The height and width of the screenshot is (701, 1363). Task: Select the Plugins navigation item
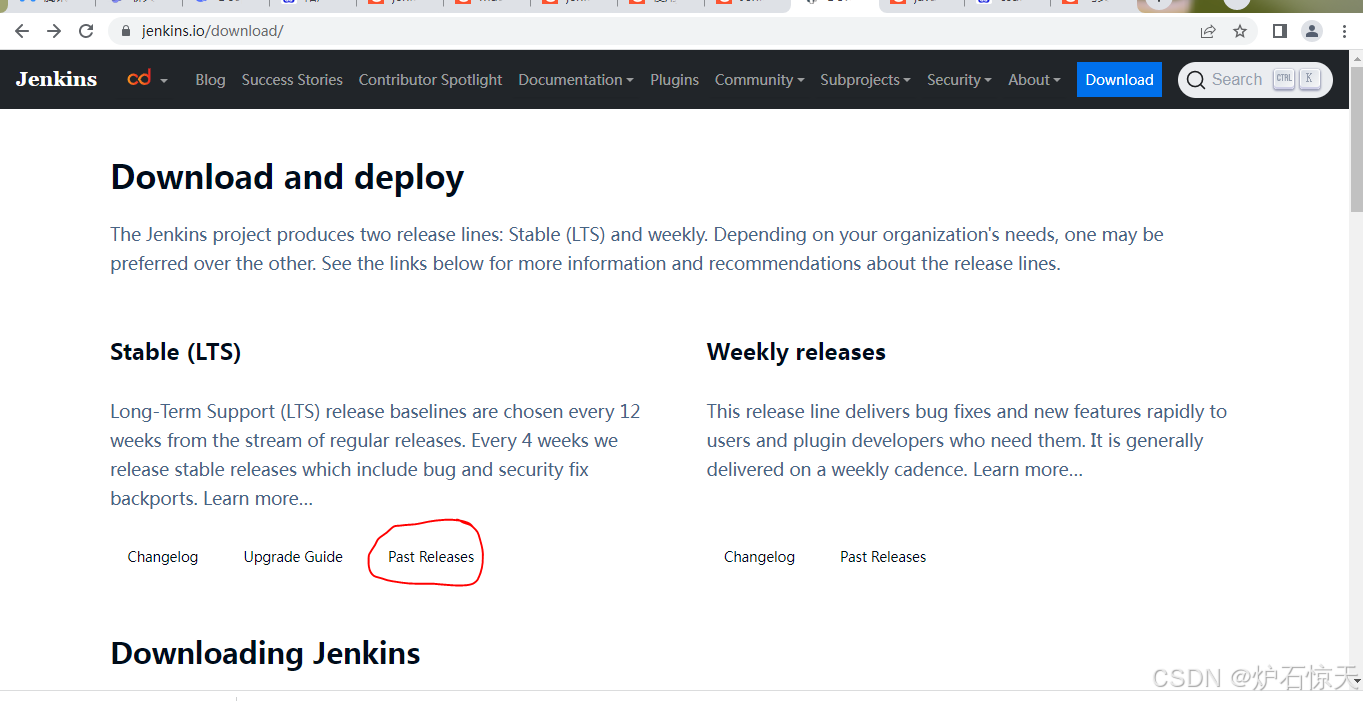point(674,79)
